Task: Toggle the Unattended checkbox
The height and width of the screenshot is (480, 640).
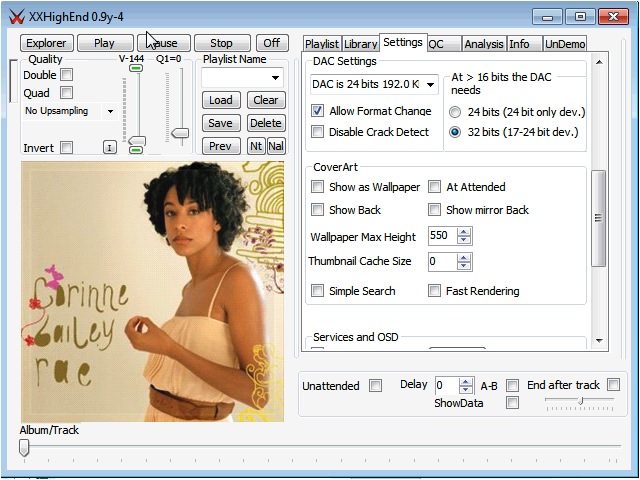Action: tap(376, 385)
